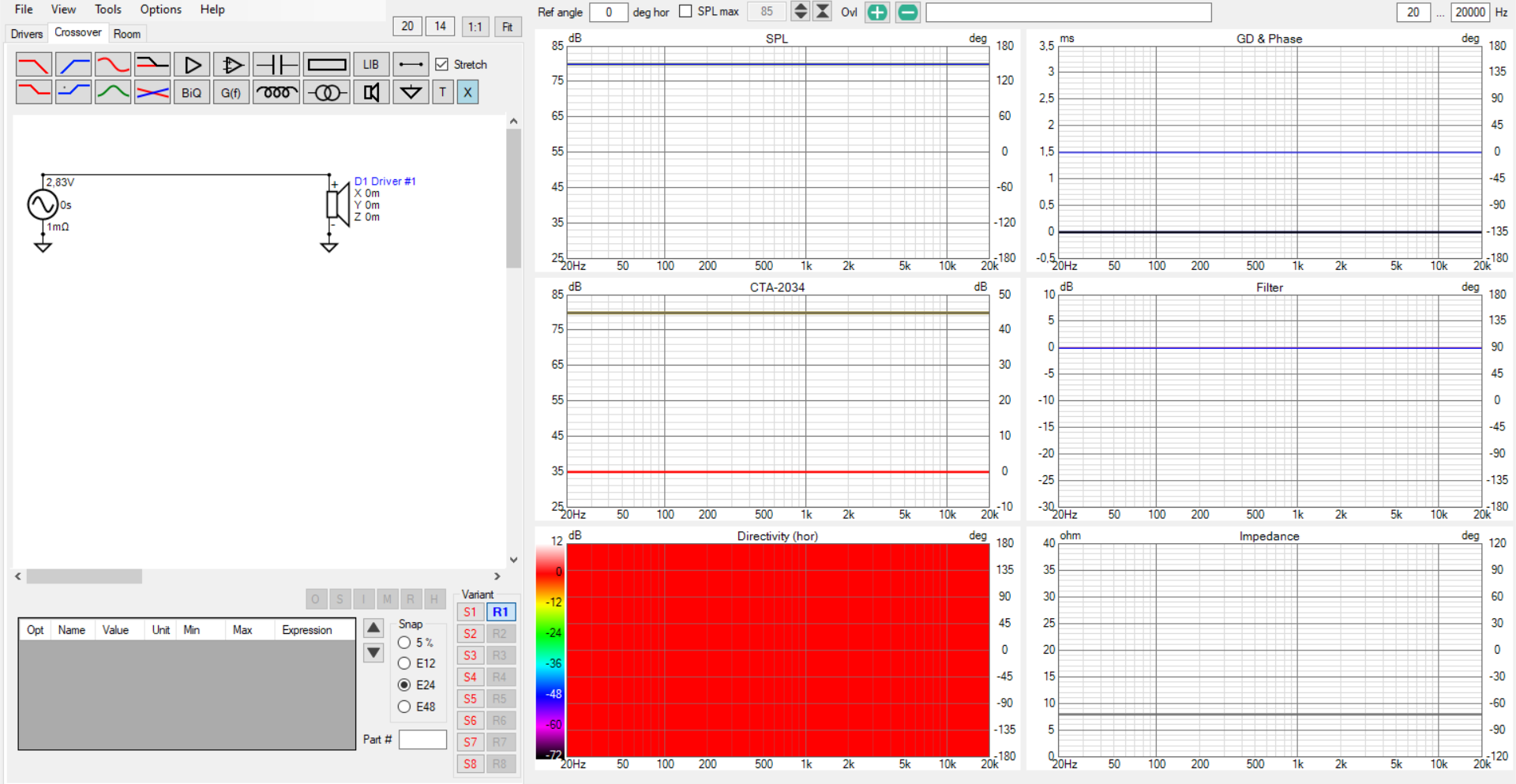
Task: Add a BiQ biquad block
Action: 192,92
